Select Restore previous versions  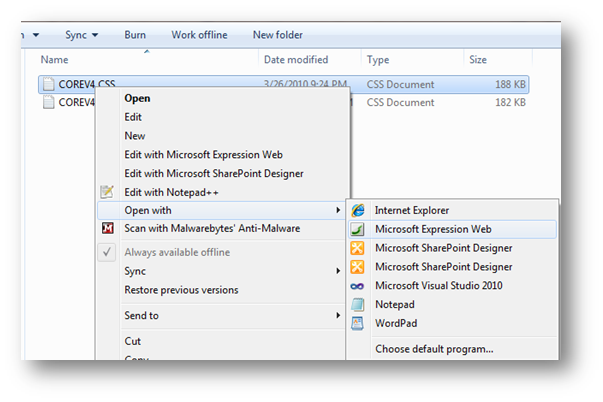181,290
